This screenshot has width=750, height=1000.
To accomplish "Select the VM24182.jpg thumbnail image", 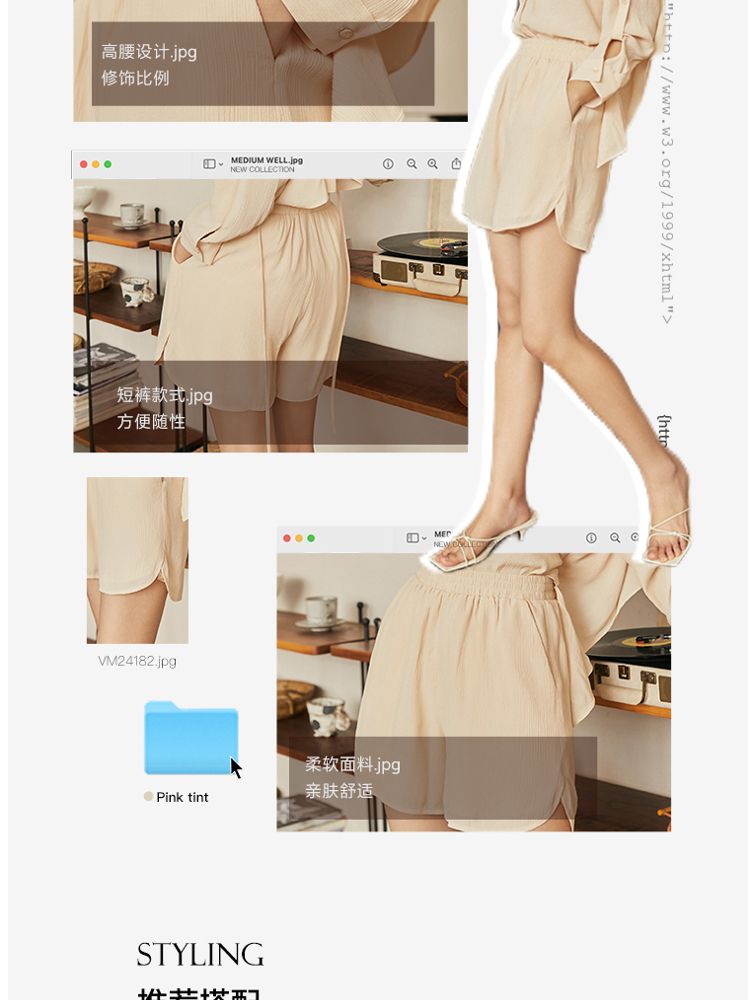I will click(x=137, y=560).
